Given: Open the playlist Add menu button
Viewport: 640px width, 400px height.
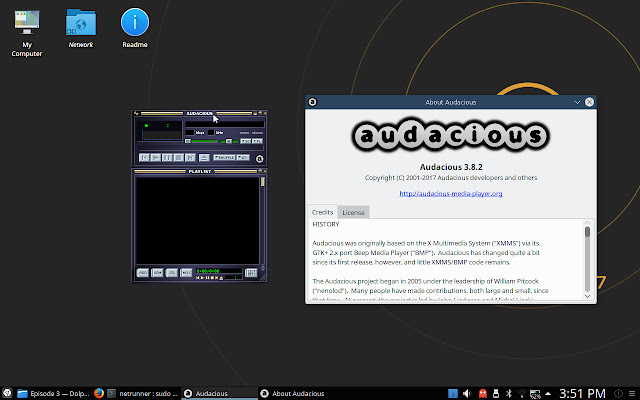Looking at the screenshot, I should [x=142, y=273].
